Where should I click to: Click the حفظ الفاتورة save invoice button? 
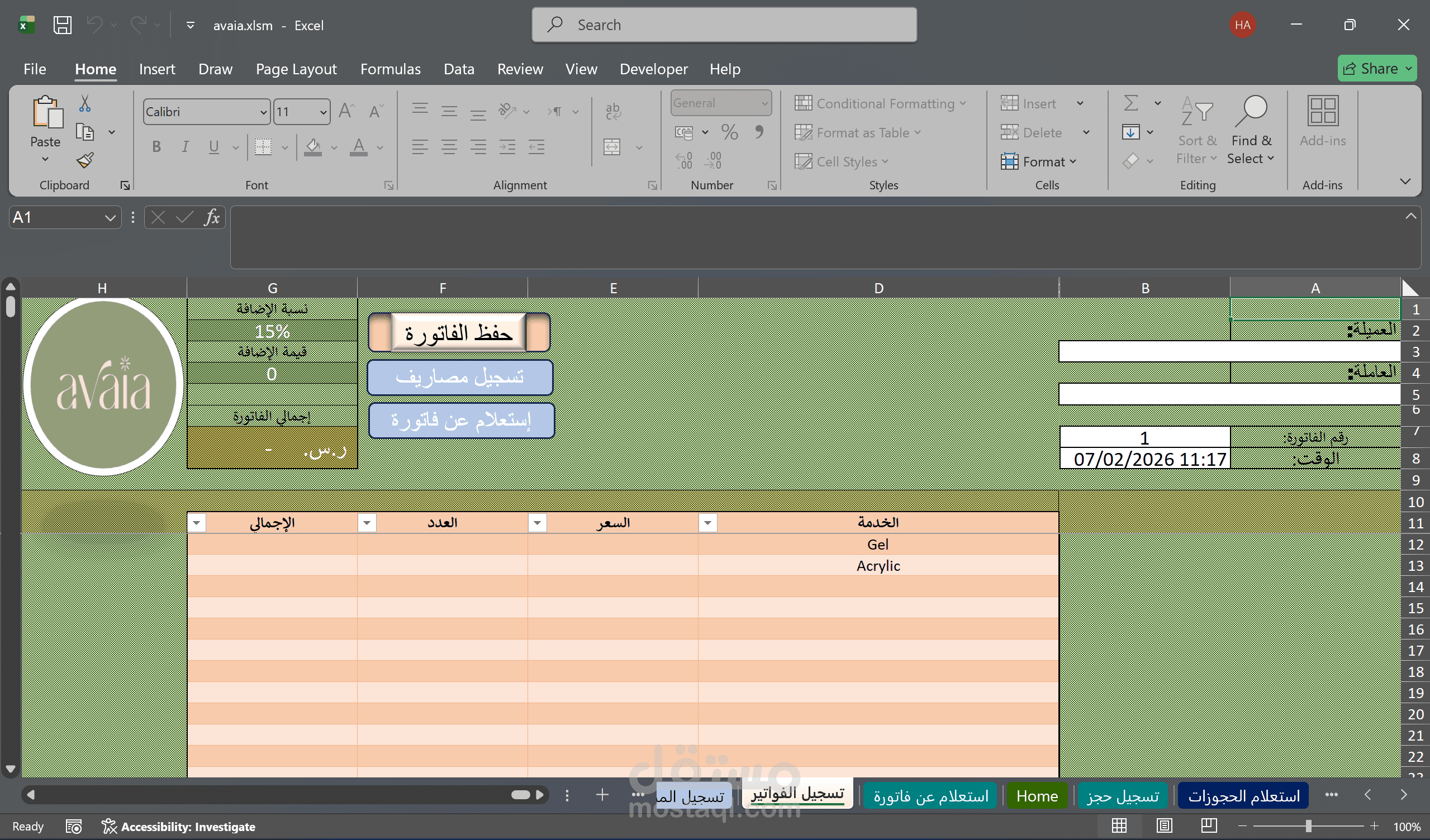(x=459, y=333)
